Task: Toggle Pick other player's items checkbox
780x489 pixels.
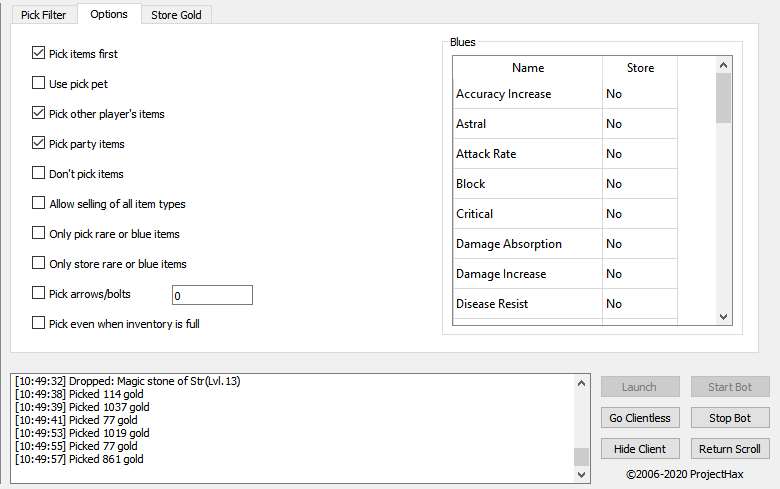Action: (39, 114)
